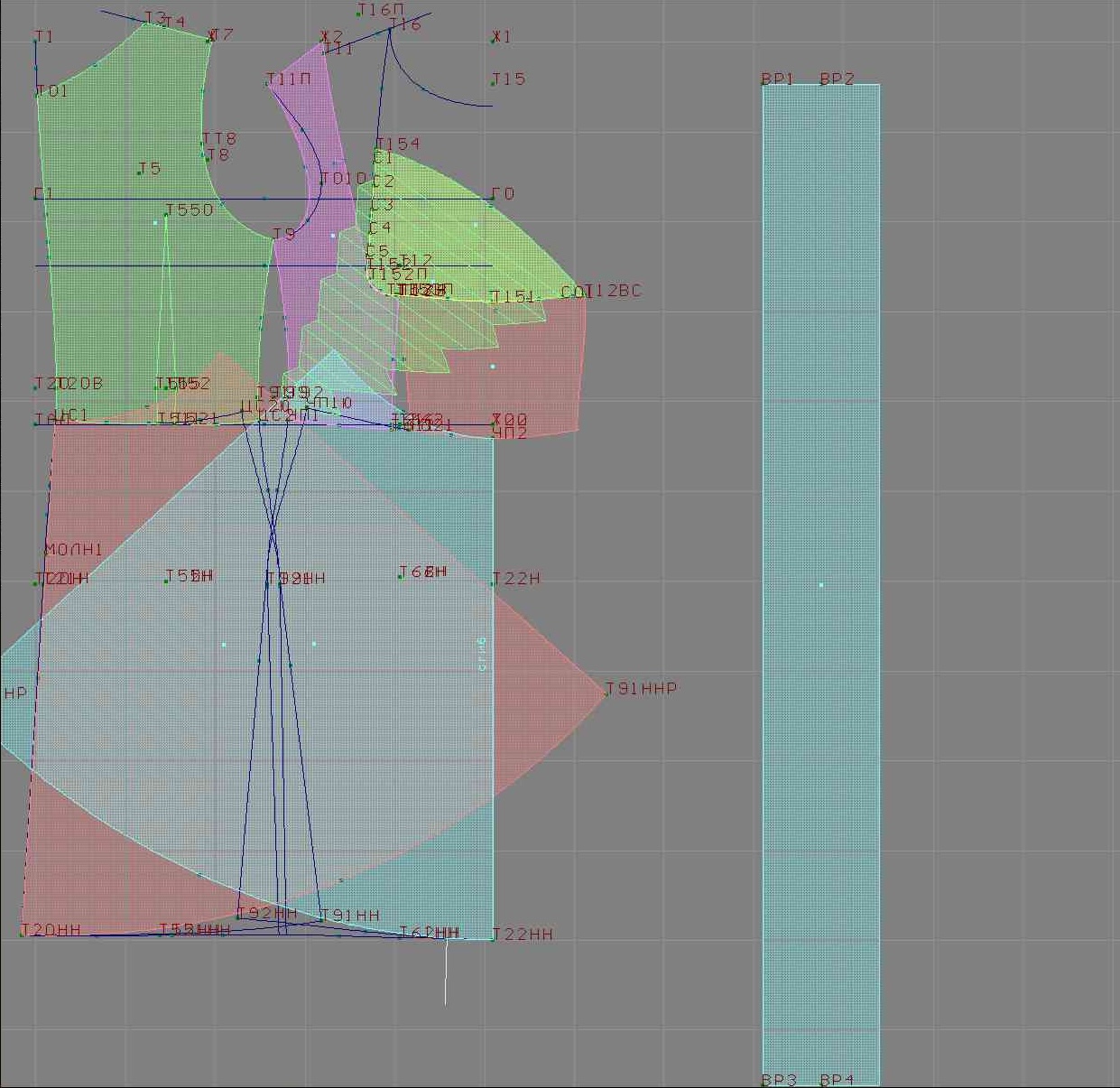Select the point labeled T16
This screenshot has width=1120, height=1088.
pos(390,30)
